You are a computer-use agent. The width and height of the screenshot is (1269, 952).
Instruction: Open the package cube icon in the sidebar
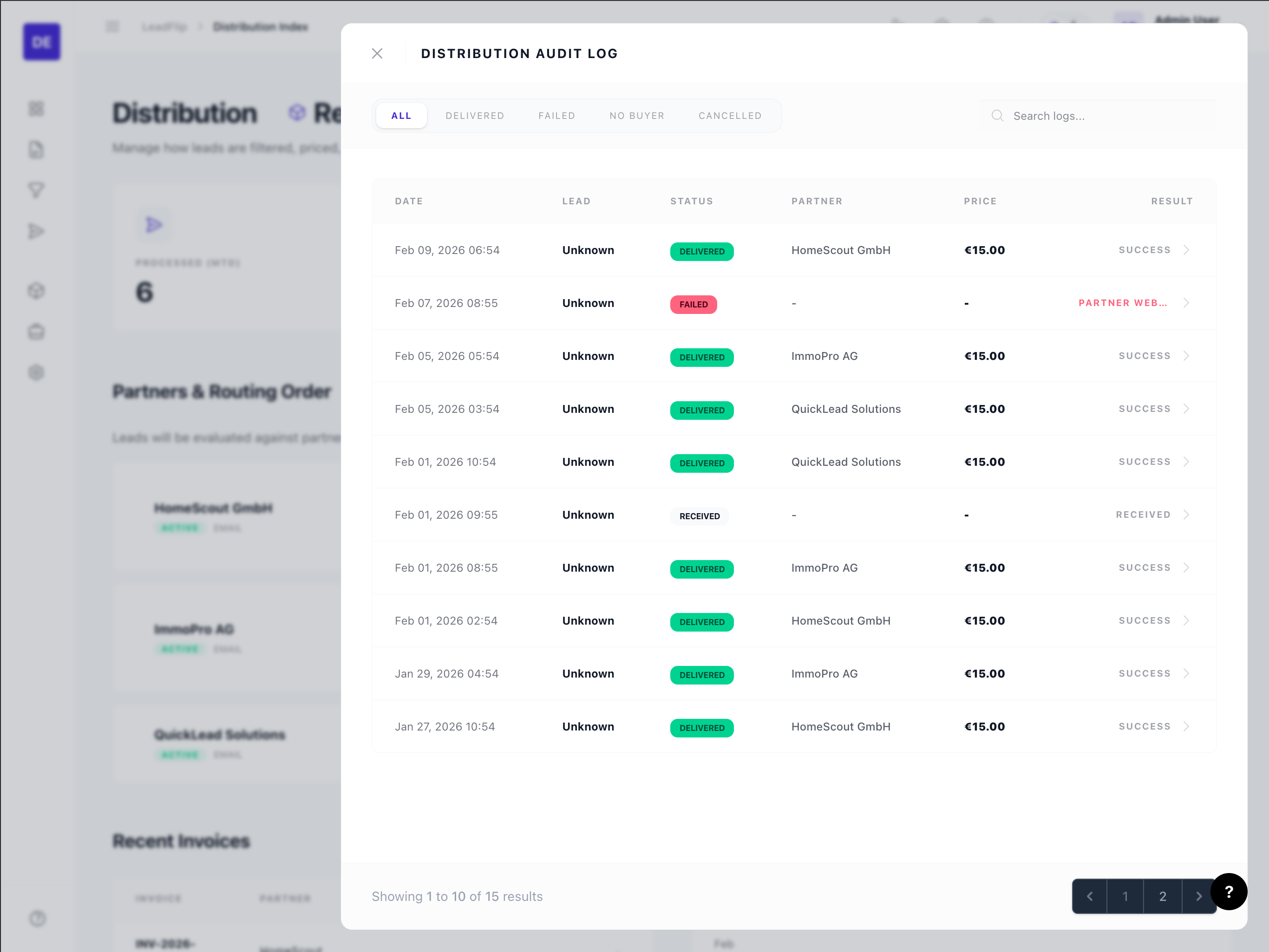36,291
